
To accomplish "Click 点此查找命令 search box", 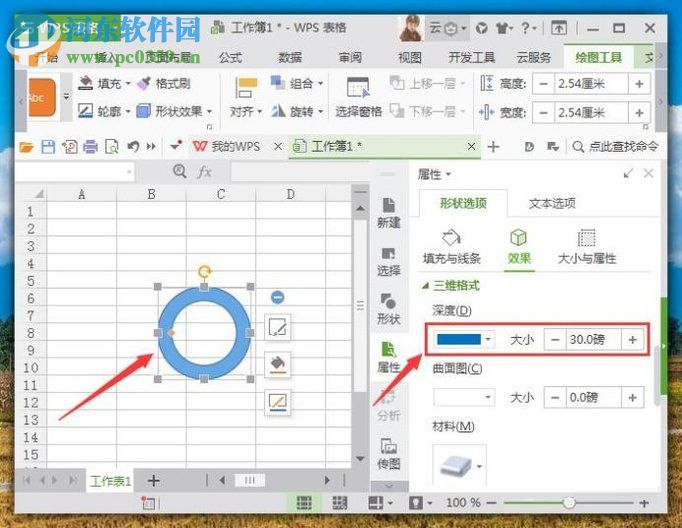I will [x=615, y=147].
